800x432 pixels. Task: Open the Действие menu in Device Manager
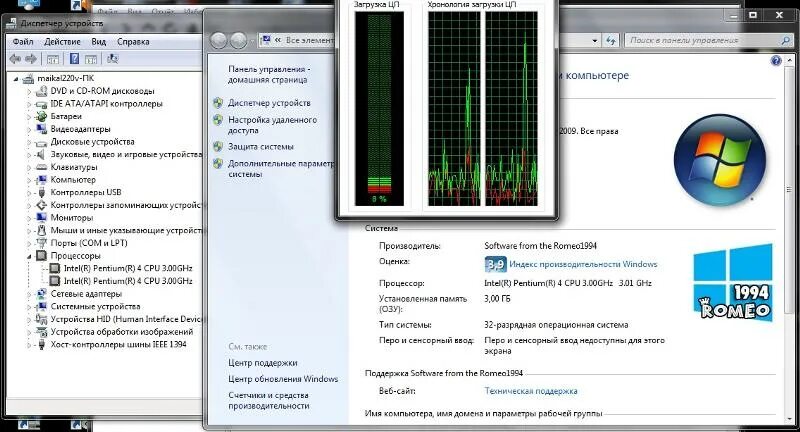pos(62,42)
